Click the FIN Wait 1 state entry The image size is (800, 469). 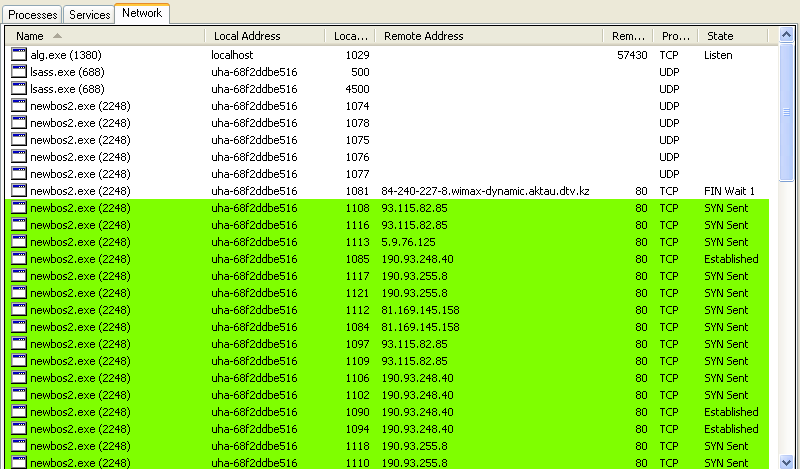tap(729, 191)
